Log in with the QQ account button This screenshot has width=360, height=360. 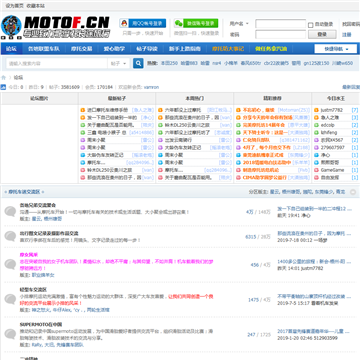pos(143,23)
